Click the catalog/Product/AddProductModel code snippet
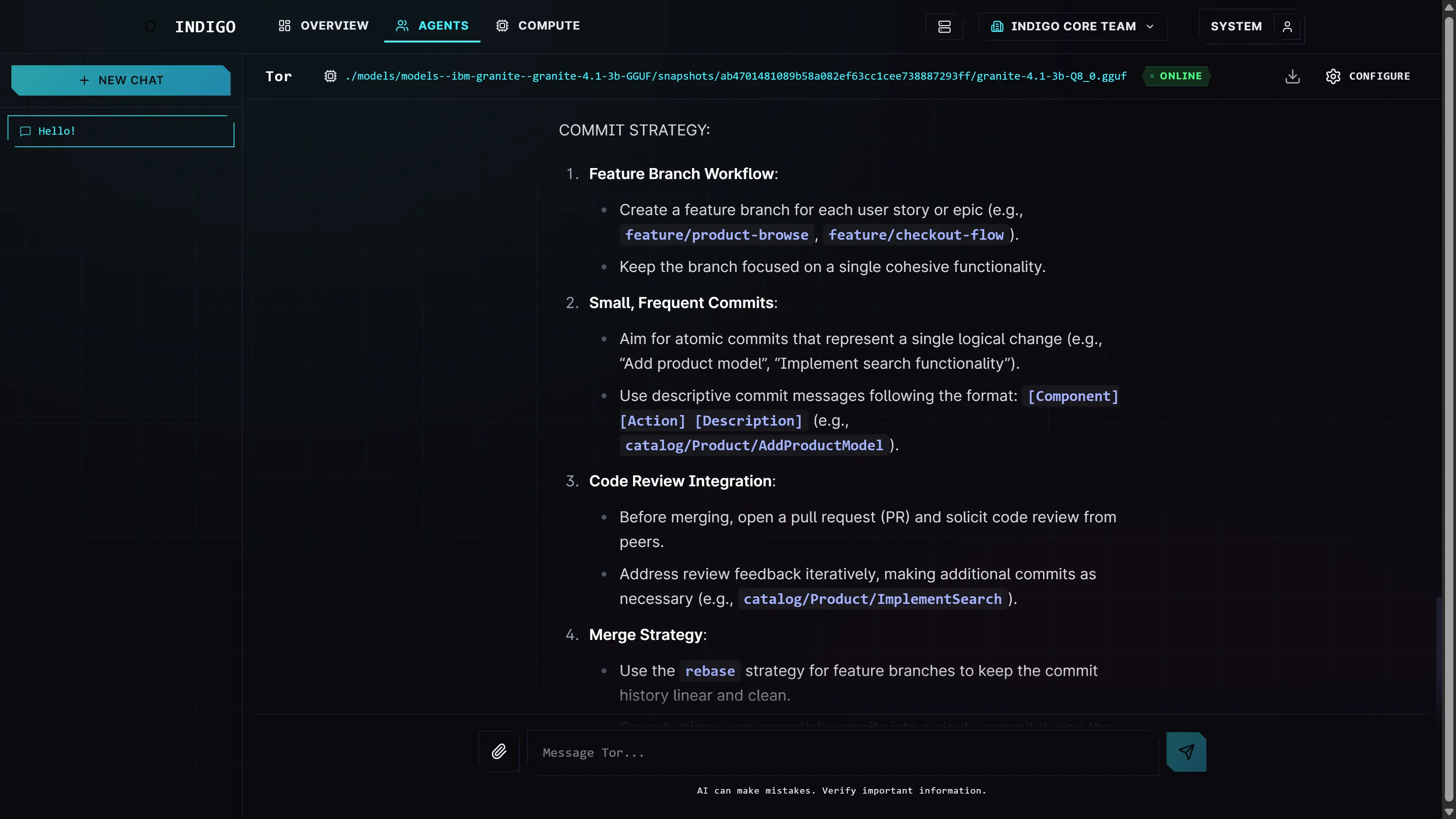 (754, 445)
